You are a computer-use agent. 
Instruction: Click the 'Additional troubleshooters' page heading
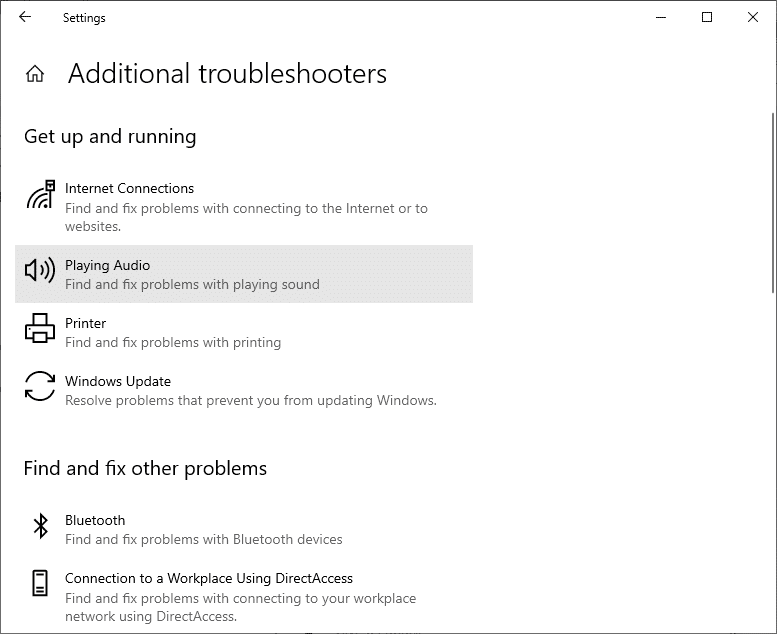[x=227, y=74]
